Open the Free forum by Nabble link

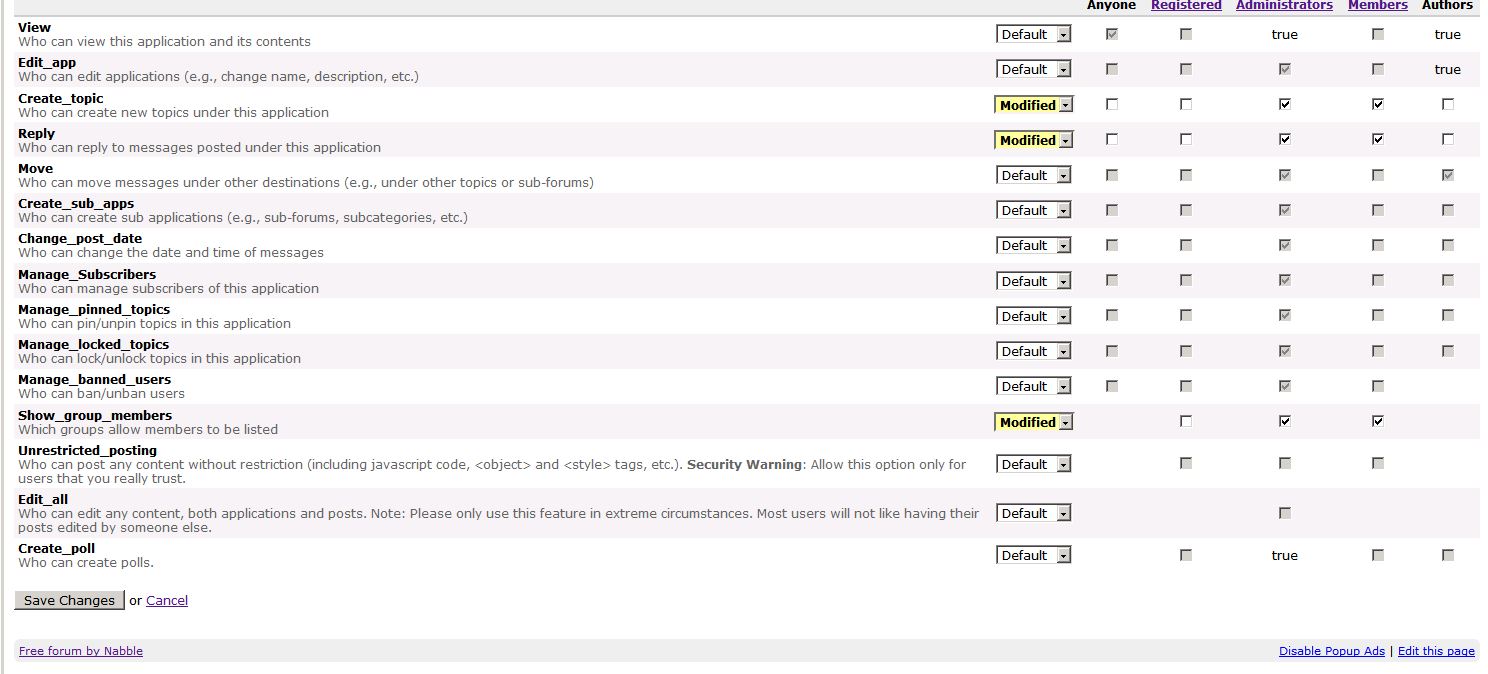[x=81, y=651]
